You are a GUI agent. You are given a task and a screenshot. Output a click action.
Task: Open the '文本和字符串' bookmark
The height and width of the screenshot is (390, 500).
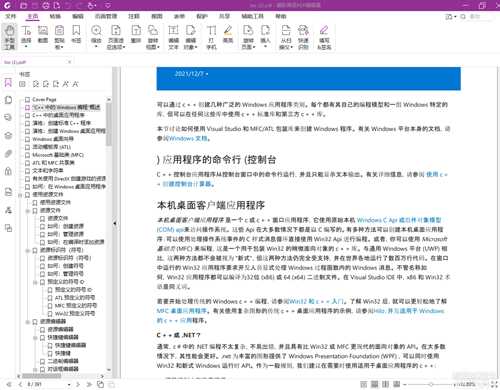point(48,171)
